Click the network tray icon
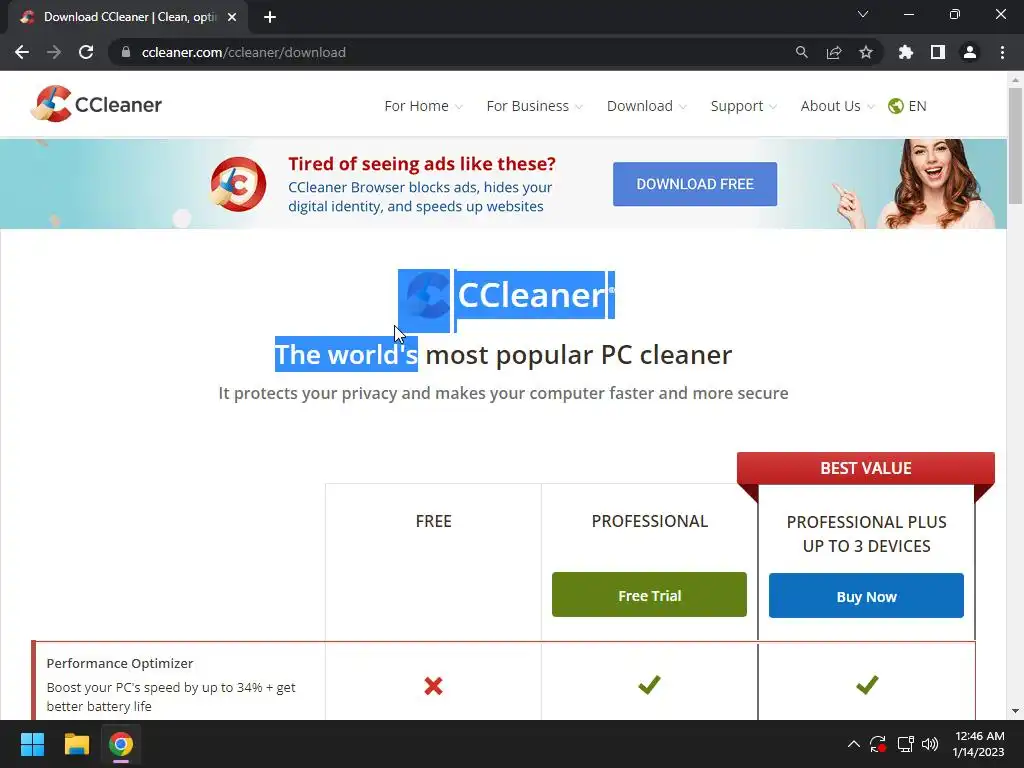 (x=905, y=744)
